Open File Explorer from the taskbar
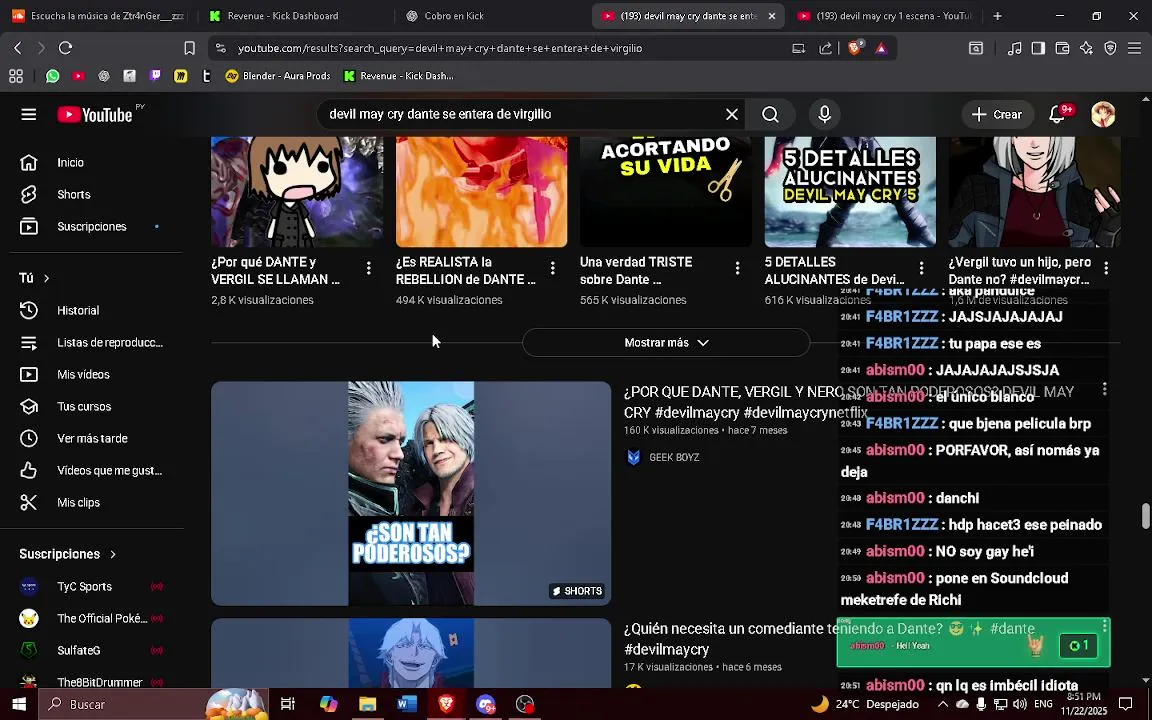Screen dimensions: 1152x720 click(367, 704)
